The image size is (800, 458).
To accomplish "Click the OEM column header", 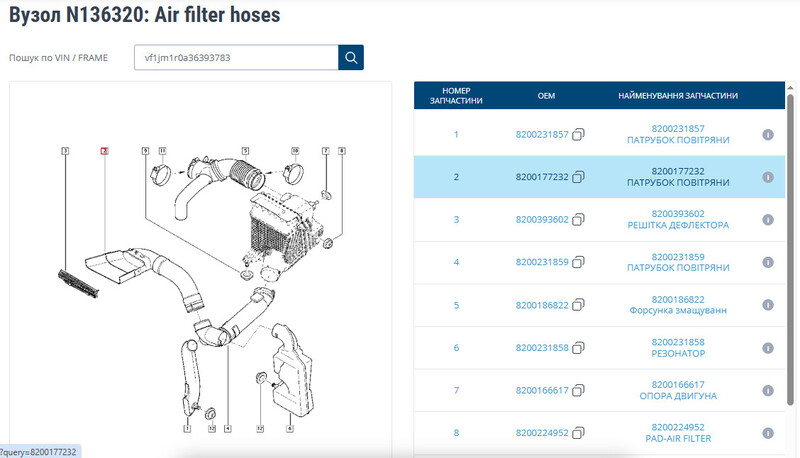I will [546, 96].
